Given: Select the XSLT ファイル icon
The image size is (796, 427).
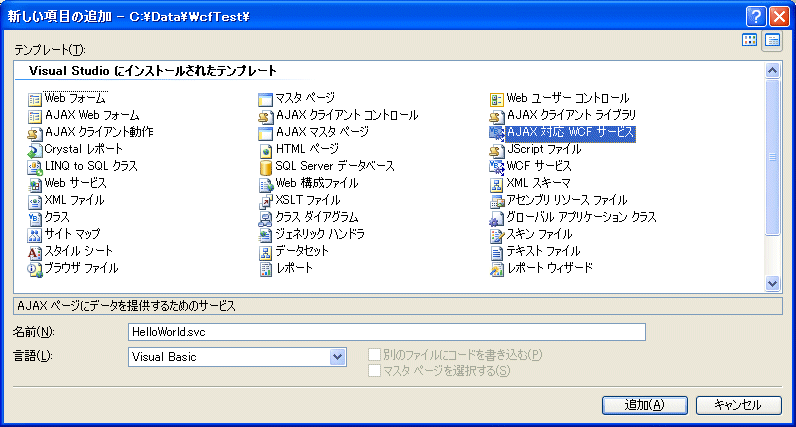Looking at the screenshot, I should 266,202.
